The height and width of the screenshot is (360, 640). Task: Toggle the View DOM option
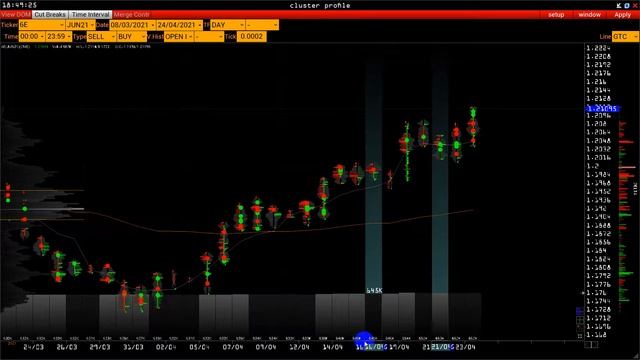16,15
